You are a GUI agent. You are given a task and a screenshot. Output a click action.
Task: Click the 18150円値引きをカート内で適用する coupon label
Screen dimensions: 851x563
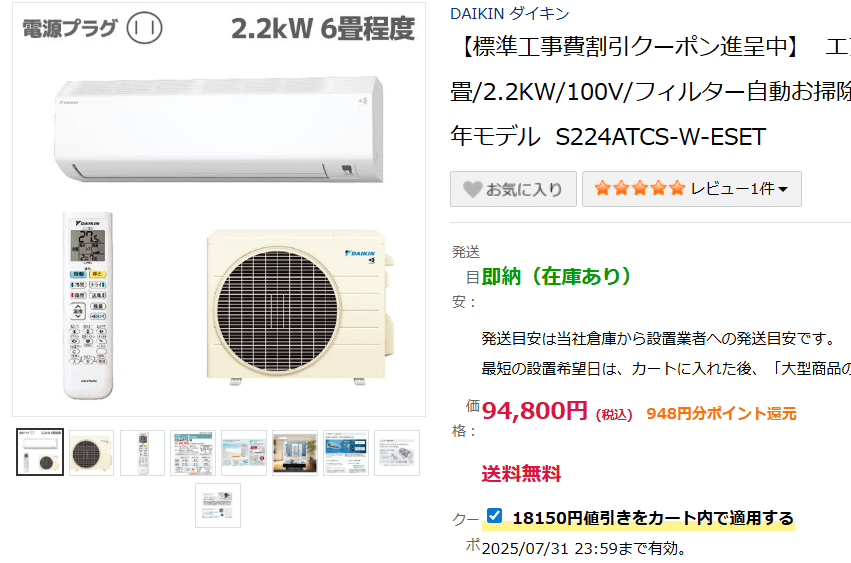pyautogui.click(x=653, y=518)
